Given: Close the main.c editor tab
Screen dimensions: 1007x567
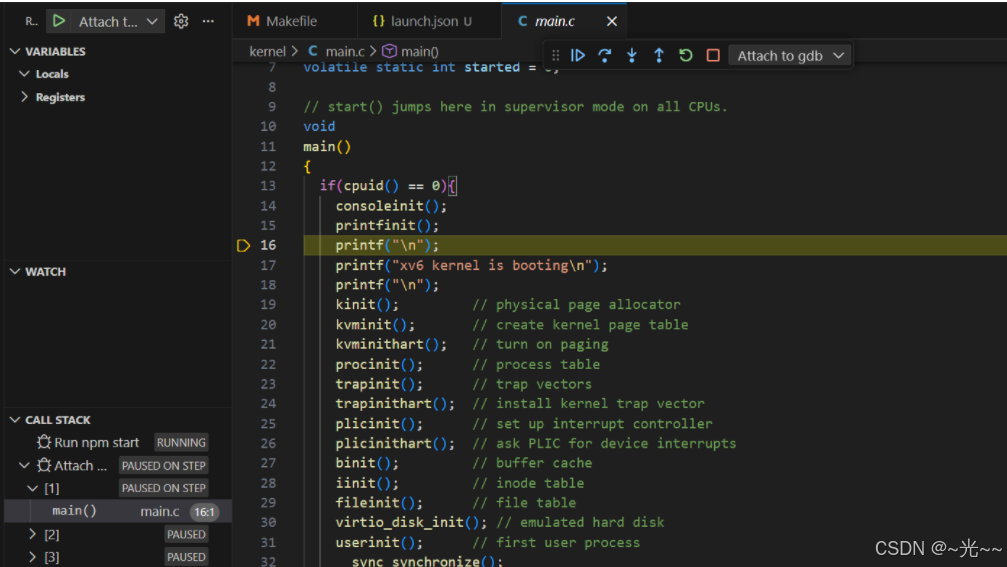Looking at the screenshot, I should coord(612,21).
